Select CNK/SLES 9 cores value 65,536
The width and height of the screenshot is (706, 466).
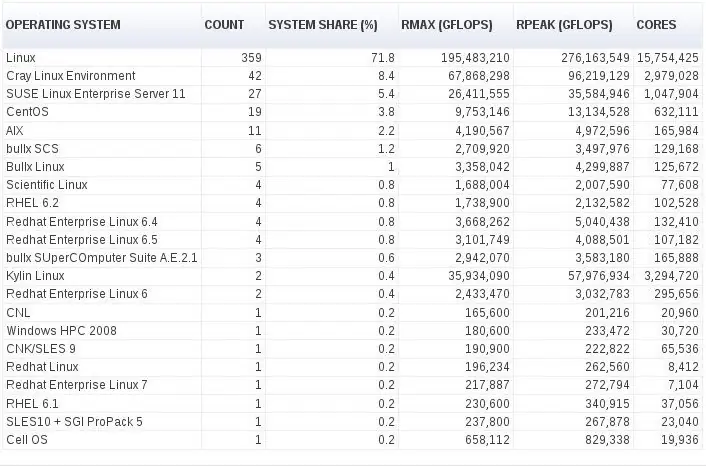pos(680,348)
